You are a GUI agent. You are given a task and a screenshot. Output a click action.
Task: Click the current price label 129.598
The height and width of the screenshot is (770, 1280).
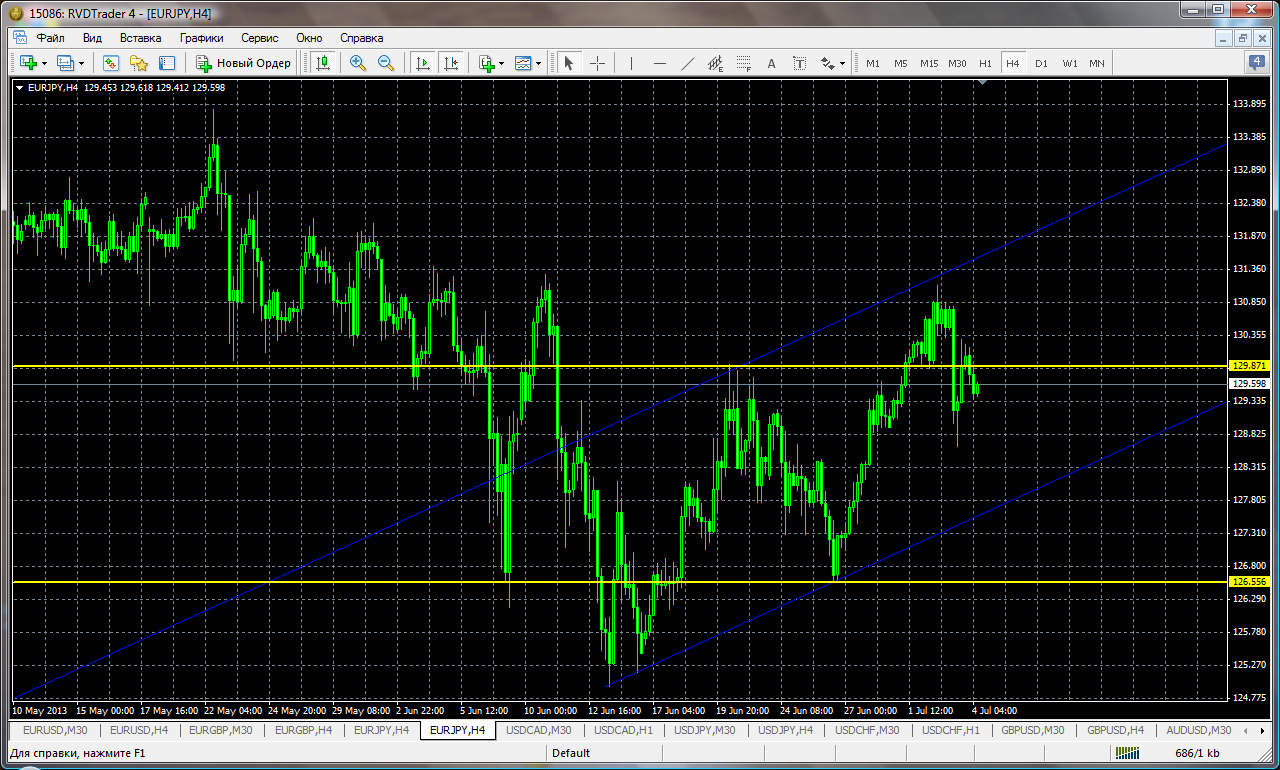coord(1250,384)
